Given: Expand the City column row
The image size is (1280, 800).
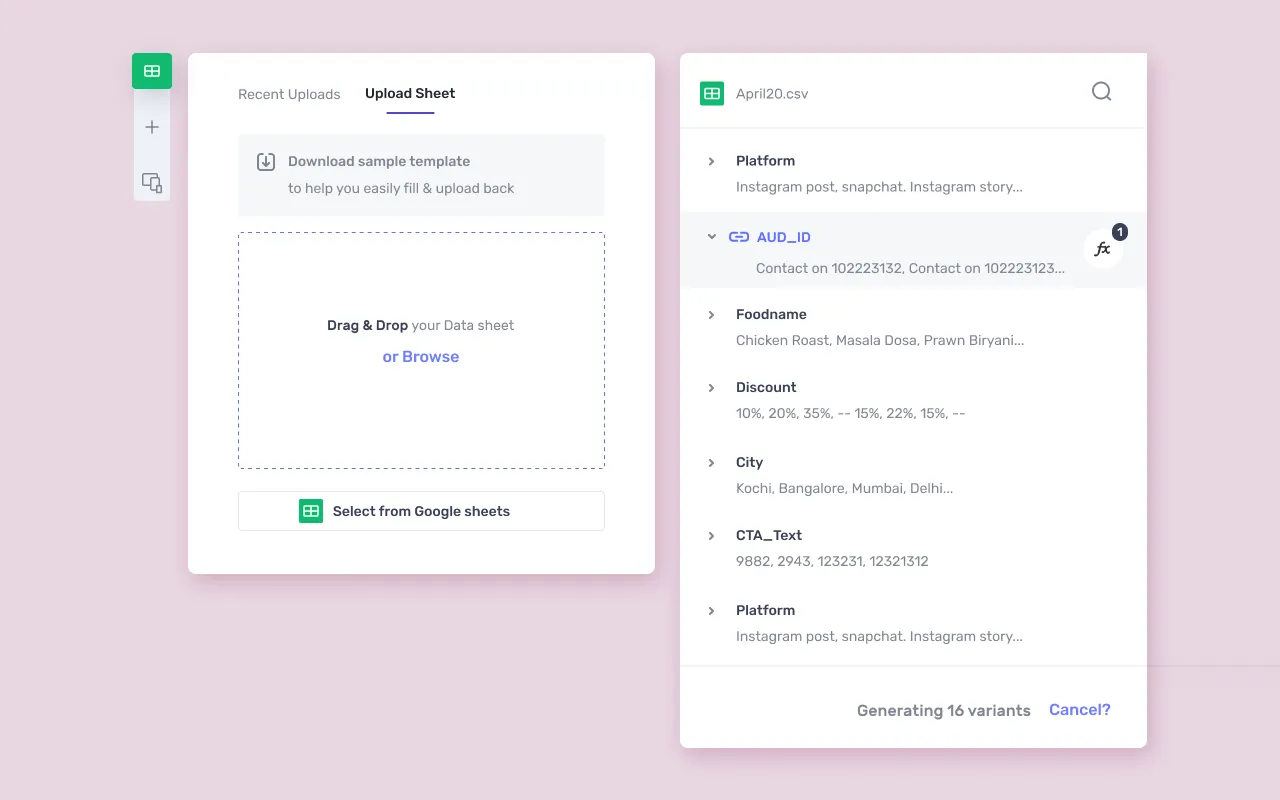Looking at the screenshot, I should tap(711, 462).
